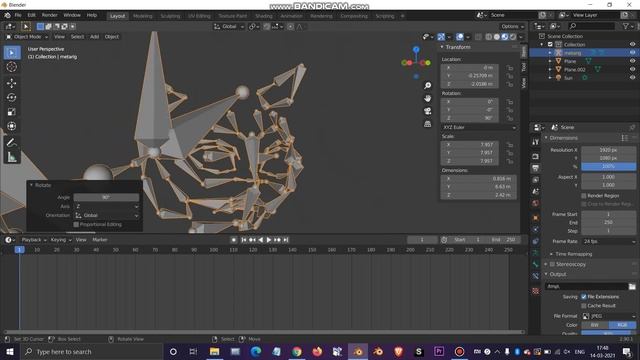640x360 pixels.
Task: Jump to the end frame
Action: pos(286,240)
